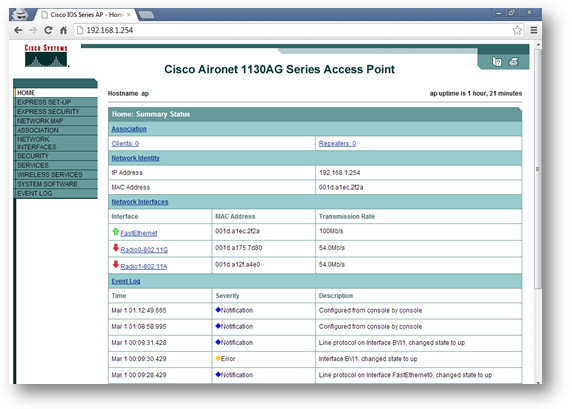Click the scrollbar up arrow
The height and width of the screenshot is (409, 572).
pyautogui.click(x=538, y=45)
